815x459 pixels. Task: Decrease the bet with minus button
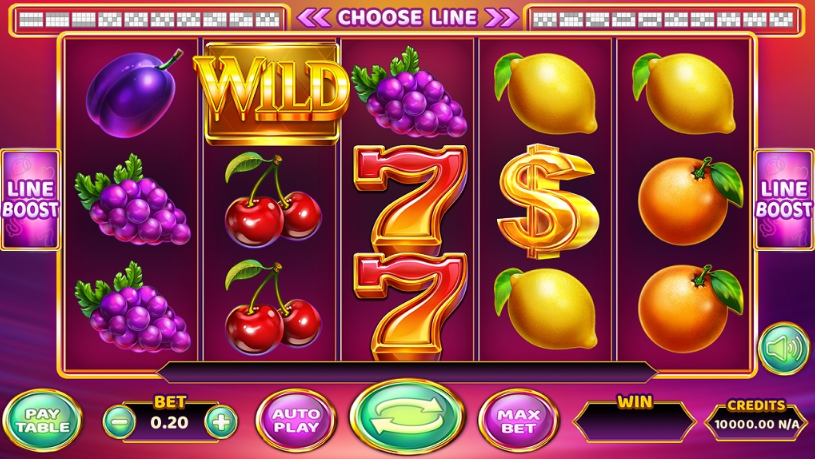pyautogui.click(x=120, y=422)
